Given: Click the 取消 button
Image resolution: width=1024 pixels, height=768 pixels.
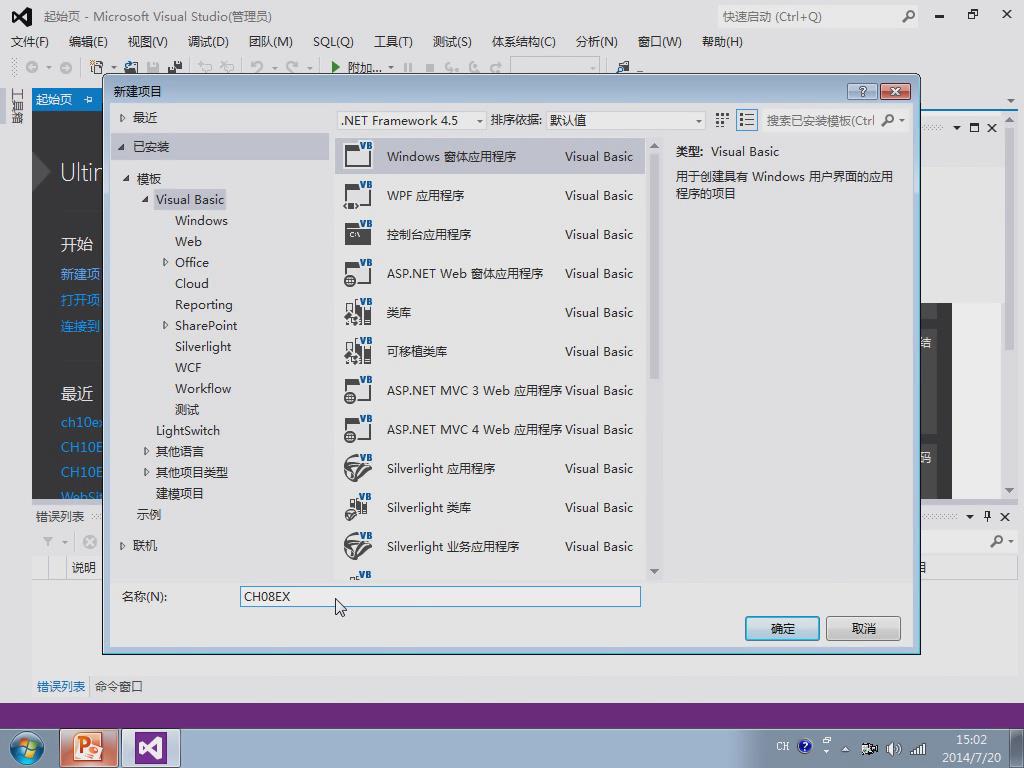Looking at the screenshot, I should tap(863, 628).
